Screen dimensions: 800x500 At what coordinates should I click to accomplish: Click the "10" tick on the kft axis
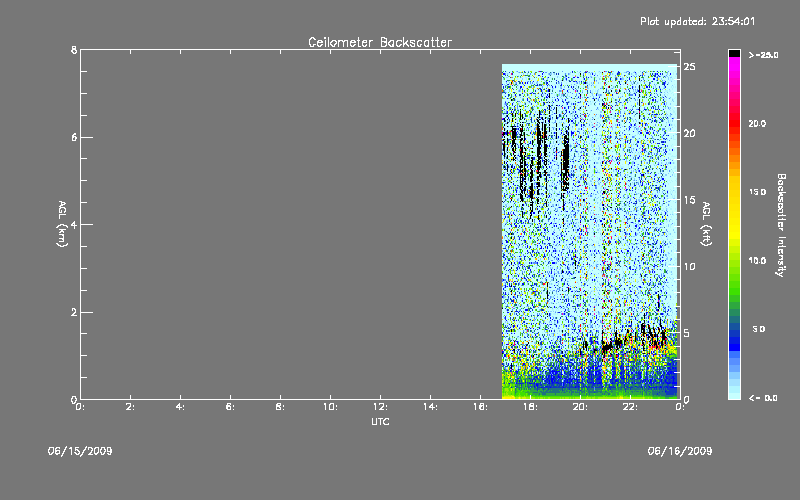[x=689, y=266]
